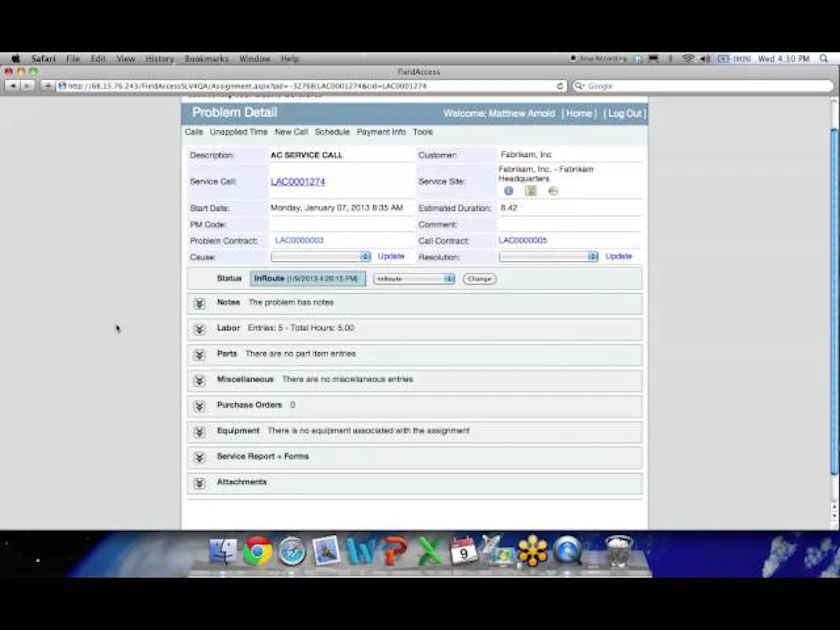Open the Unapplied Time menu item
Image resolution: width=840 pixels, height=630 pixels.
(238, 132)
